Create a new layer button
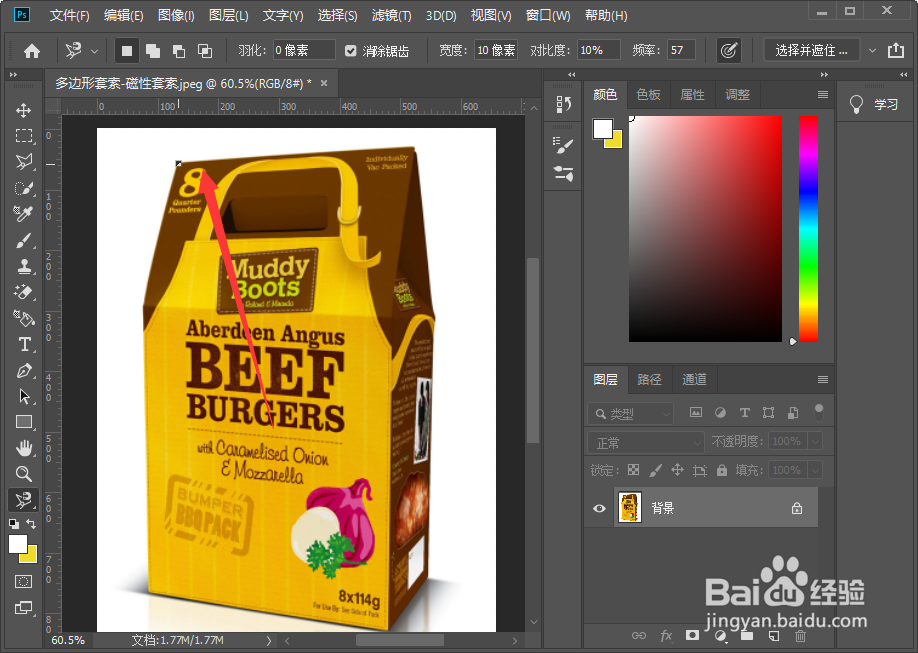 tap(773, 635)
